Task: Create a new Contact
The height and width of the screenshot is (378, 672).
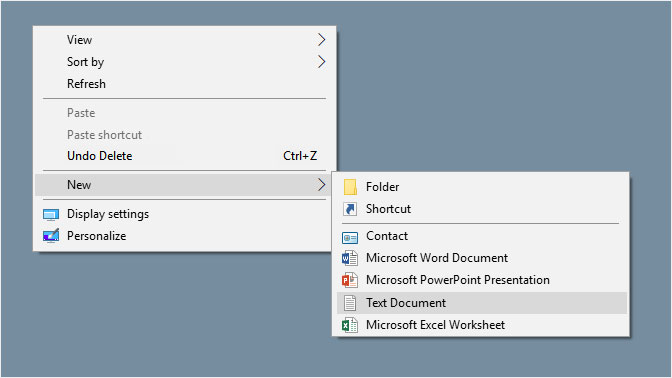Action: pos(482,236)
